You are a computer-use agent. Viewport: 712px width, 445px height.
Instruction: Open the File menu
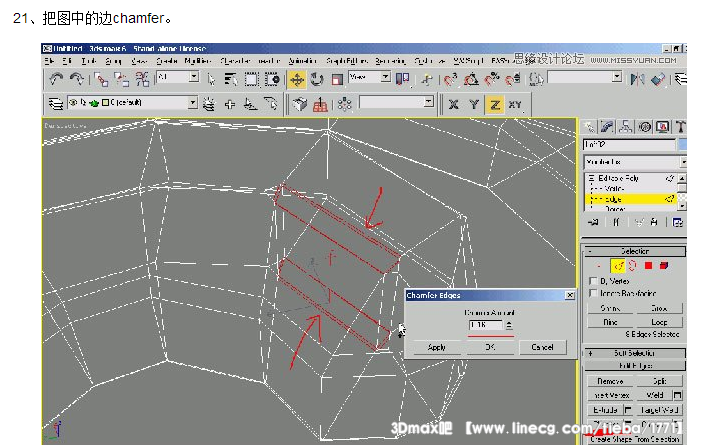(x=49, y=60)
